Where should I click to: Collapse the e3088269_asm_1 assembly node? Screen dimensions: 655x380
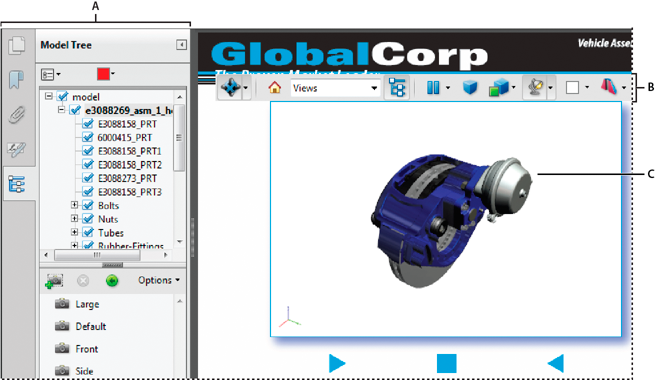pyautogui.click(x=61, y=109)
